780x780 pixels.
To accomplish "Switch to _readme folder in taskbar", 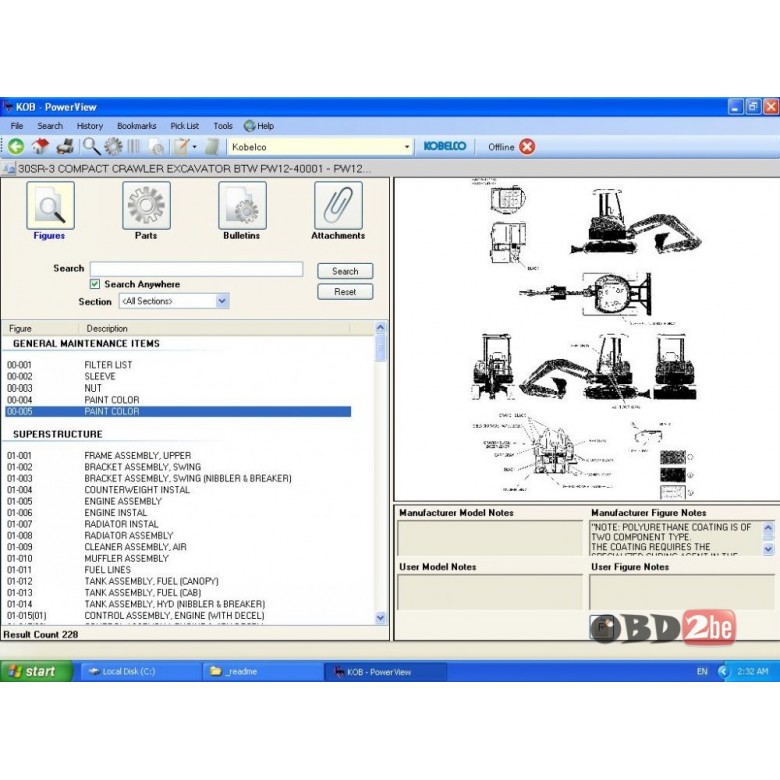I will pos(263,672).
